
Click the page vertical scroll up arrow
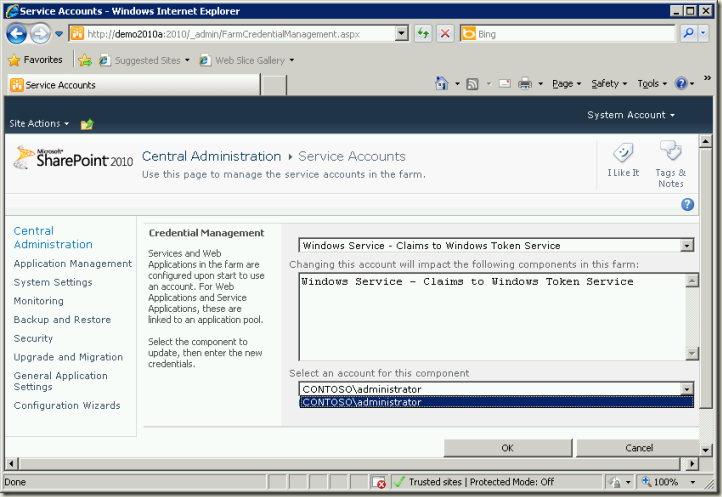[705, 141]
